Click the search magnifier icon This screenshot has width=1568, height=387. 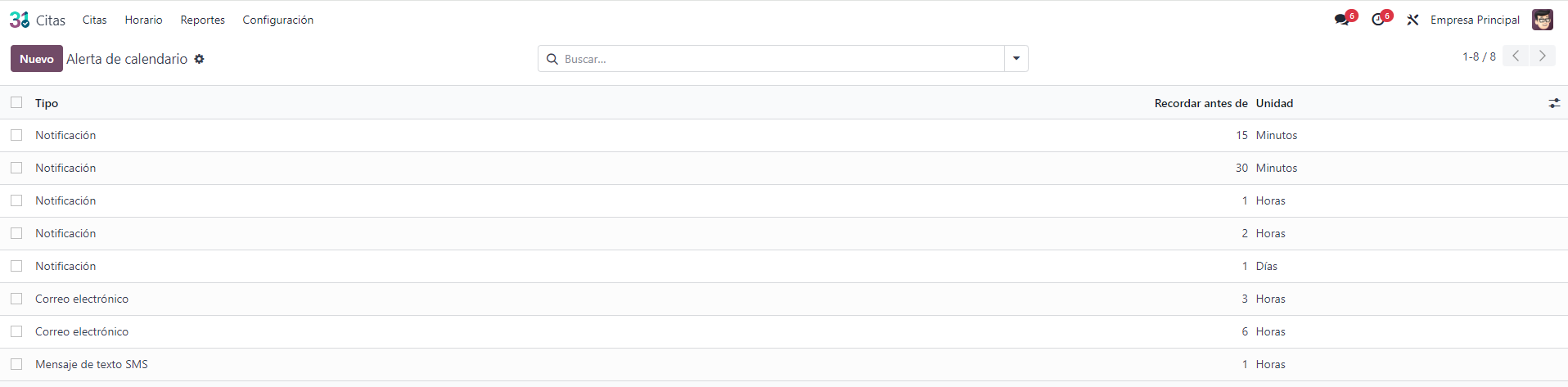pos(552,59)
